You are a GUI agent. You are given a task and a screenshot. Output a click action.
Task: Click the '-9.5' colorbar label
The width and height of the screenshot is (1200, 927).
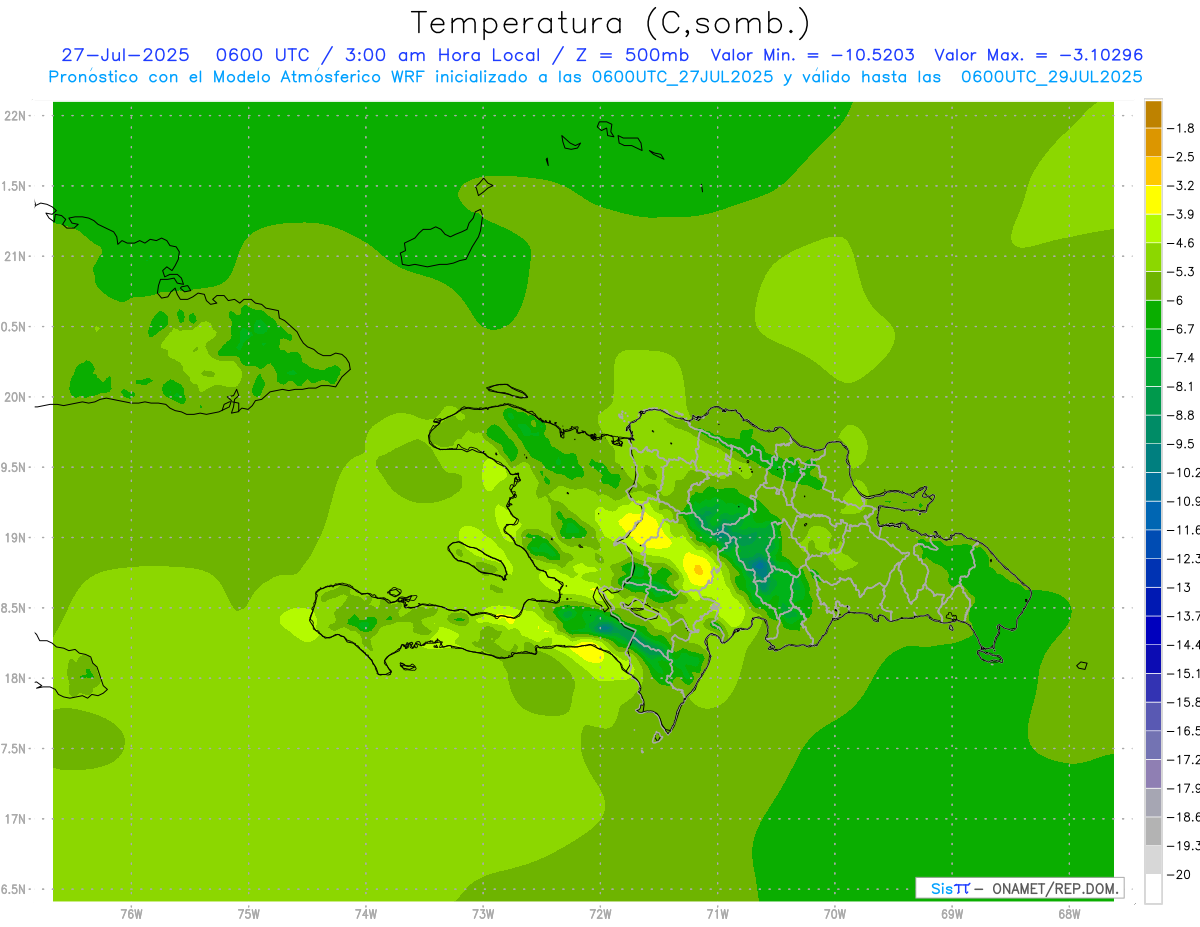click(x=1183, y=444)
